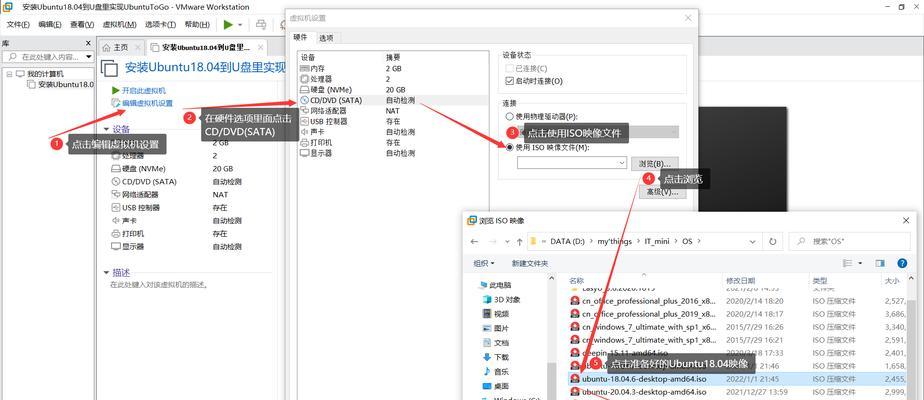Select 内存 memory row in hardware list
This screenshot has height=400, width=924.
click(x=393, y=68)
